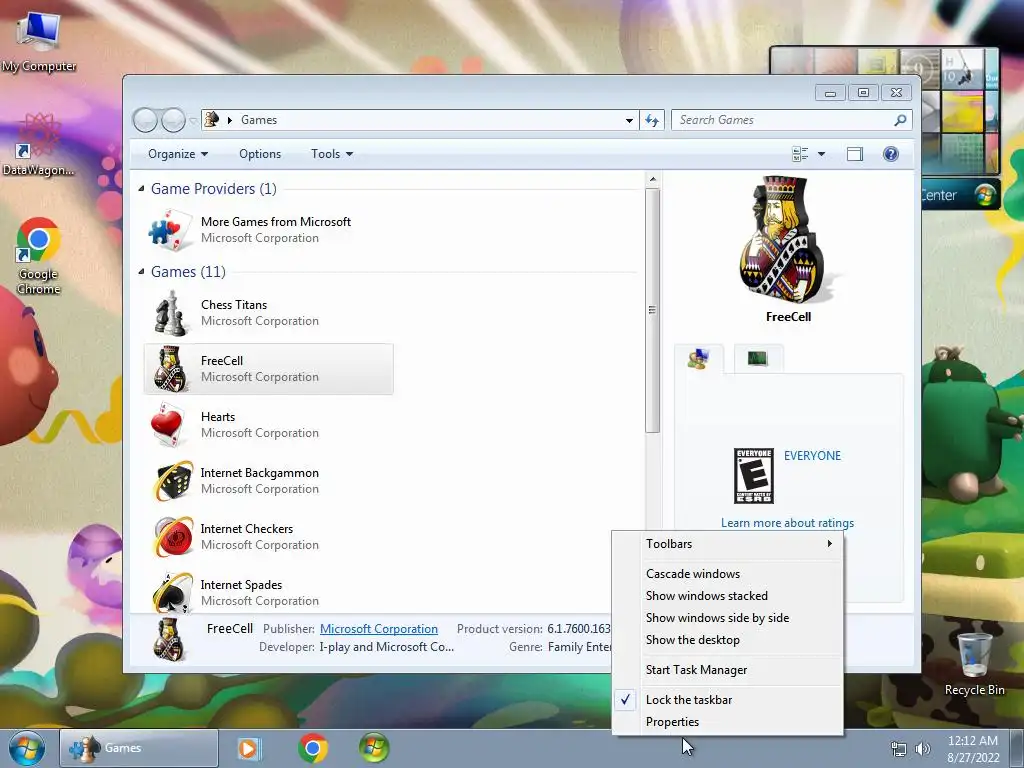Click Games in the address bar

(259, 120)
